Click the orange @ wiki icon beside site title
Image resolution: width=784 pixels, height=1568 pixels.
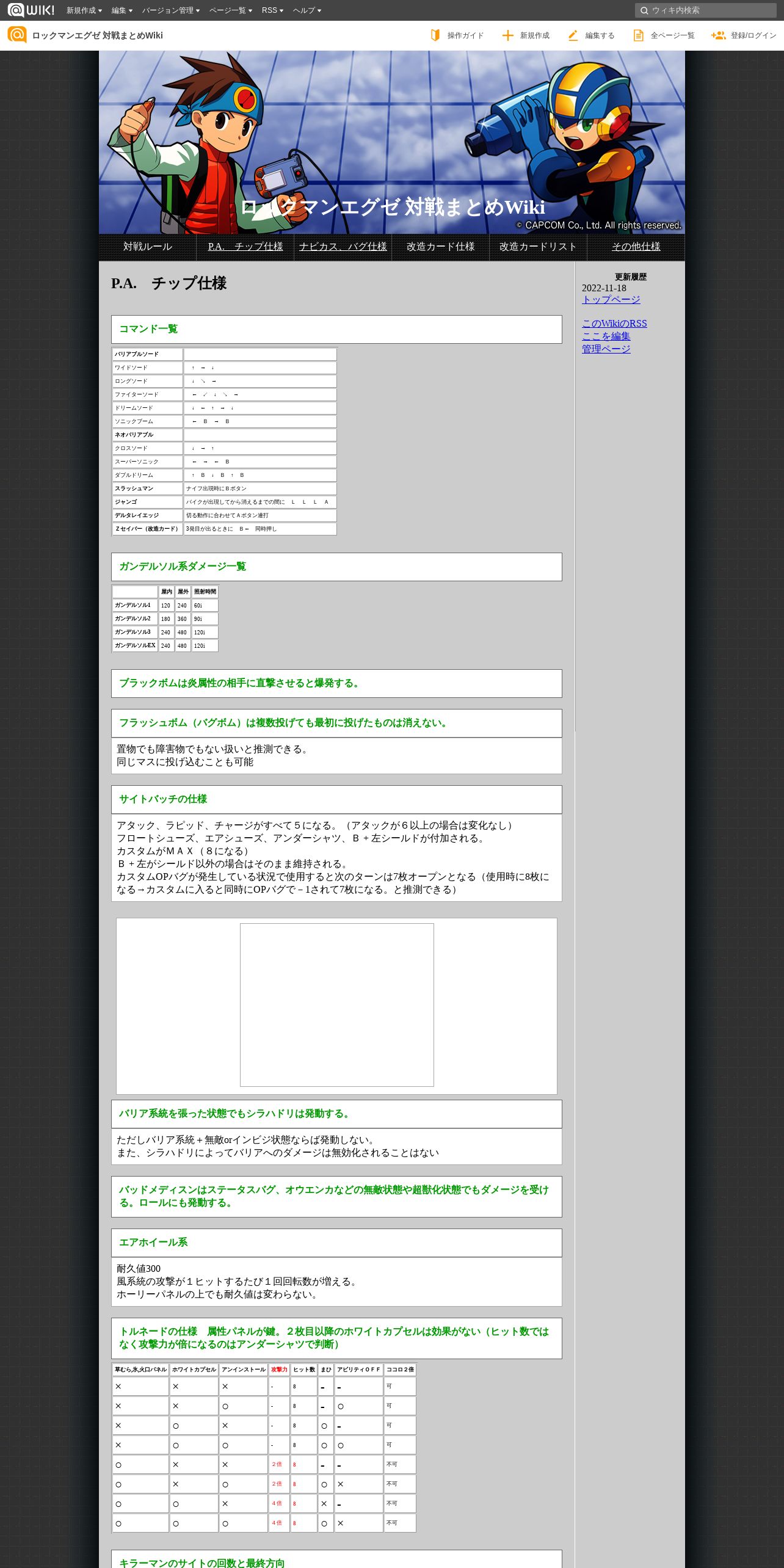(x=17, y=35)
